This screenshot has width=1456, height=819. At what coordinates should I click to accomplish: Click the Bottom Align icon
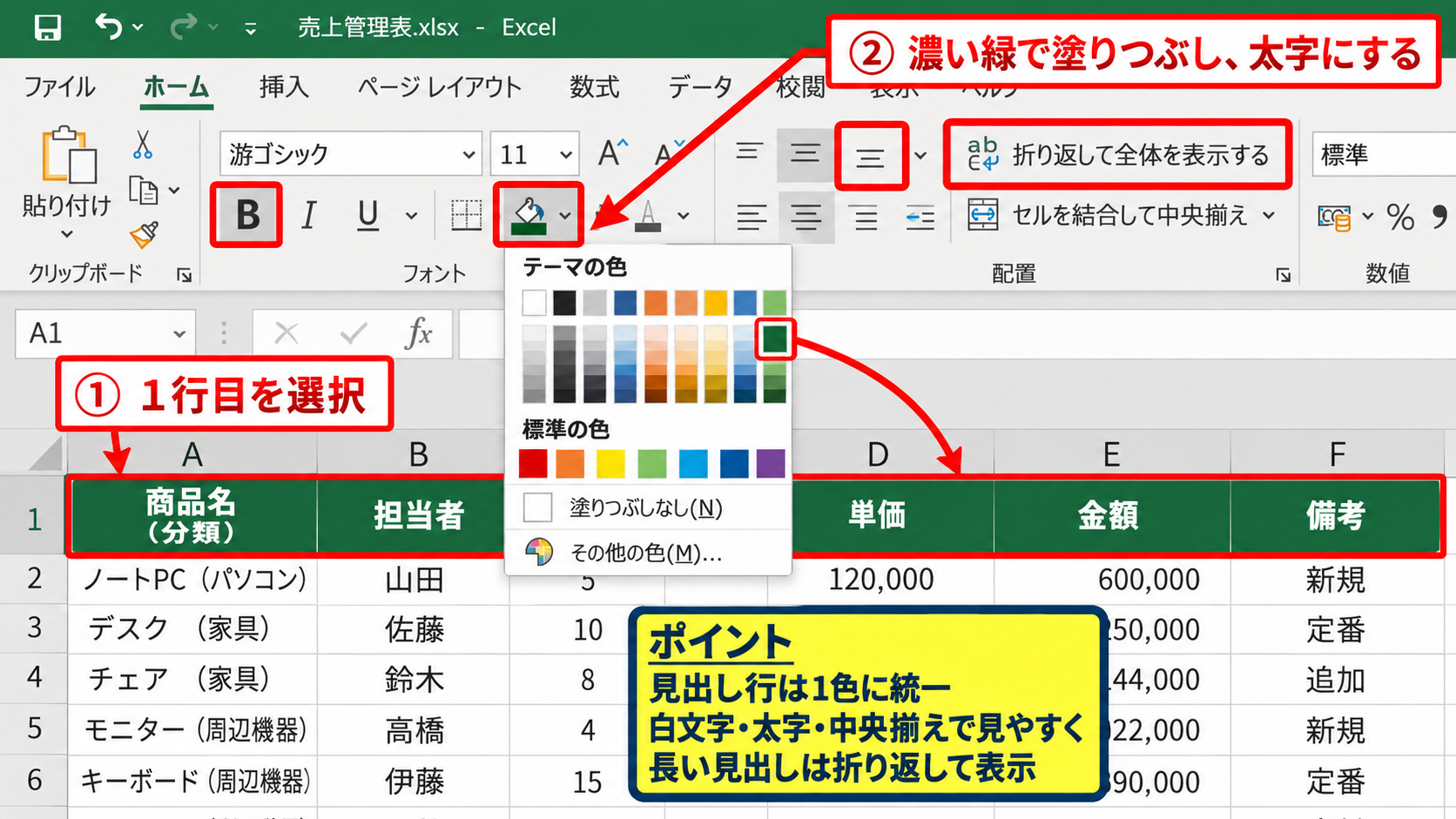(x=870, y=157)
